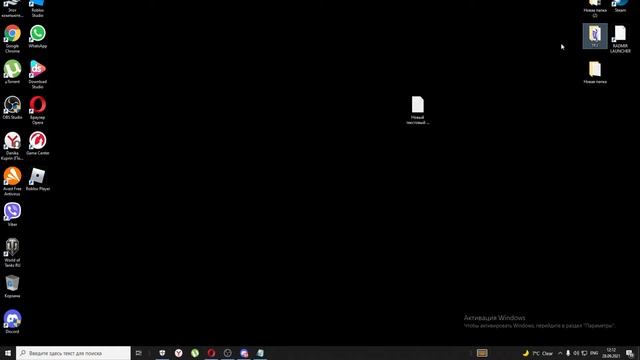Open the Opera browser desktop shortcut
Screen dimensions: 640x360
click(38, 110)
